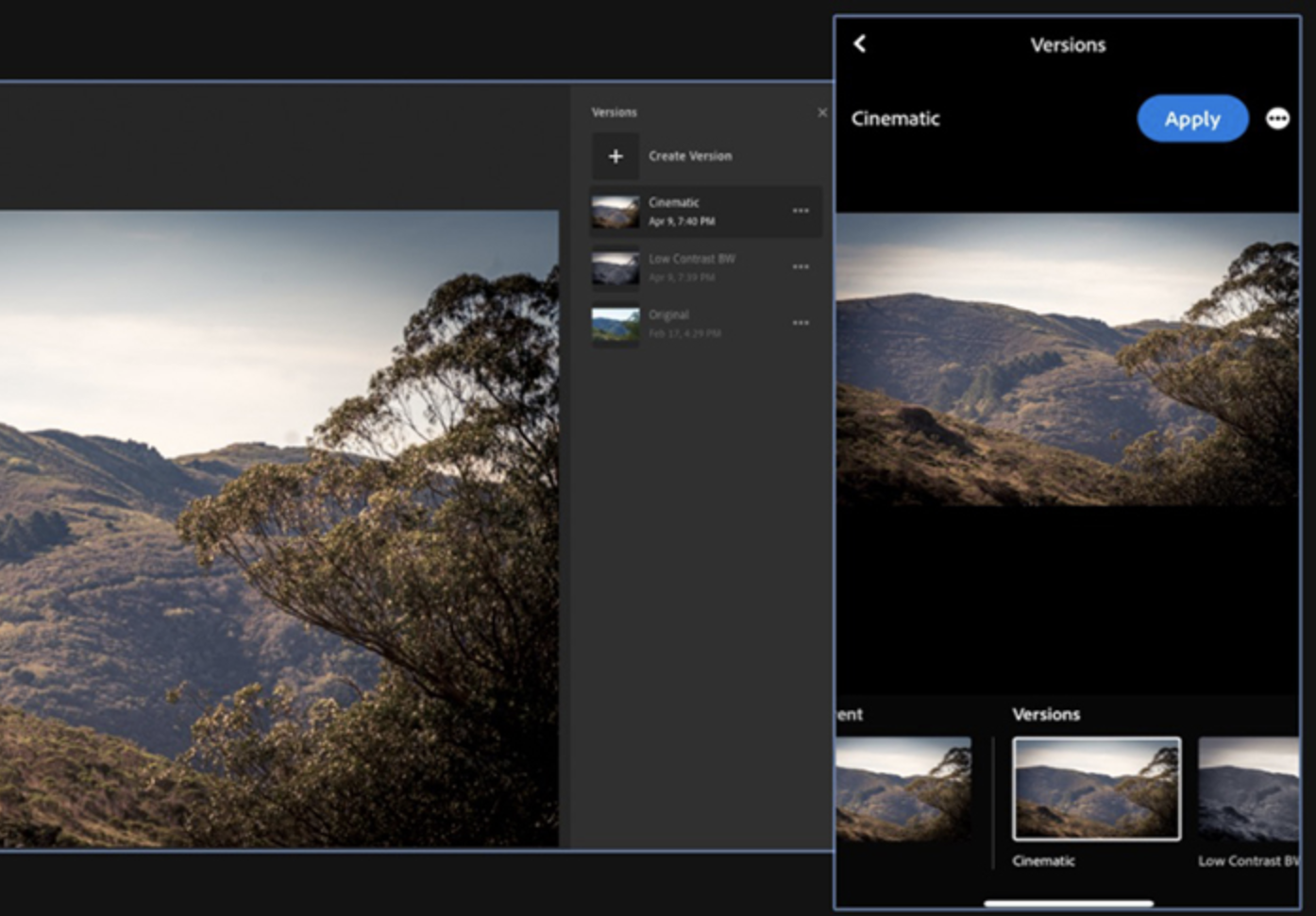Tap the blue Apply button
This screenshot has height=916, width=1316.
click(x=1192, y=119)
